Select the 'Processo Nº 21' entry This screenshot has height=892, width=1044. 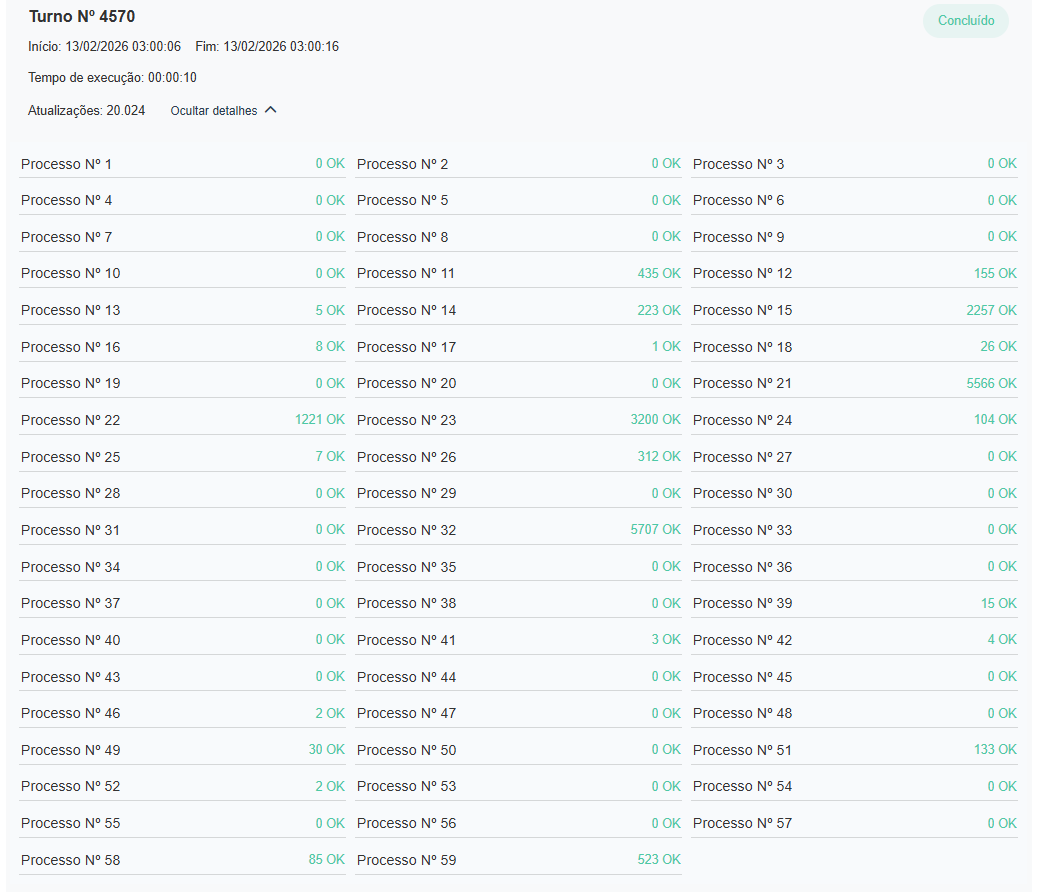742,384
